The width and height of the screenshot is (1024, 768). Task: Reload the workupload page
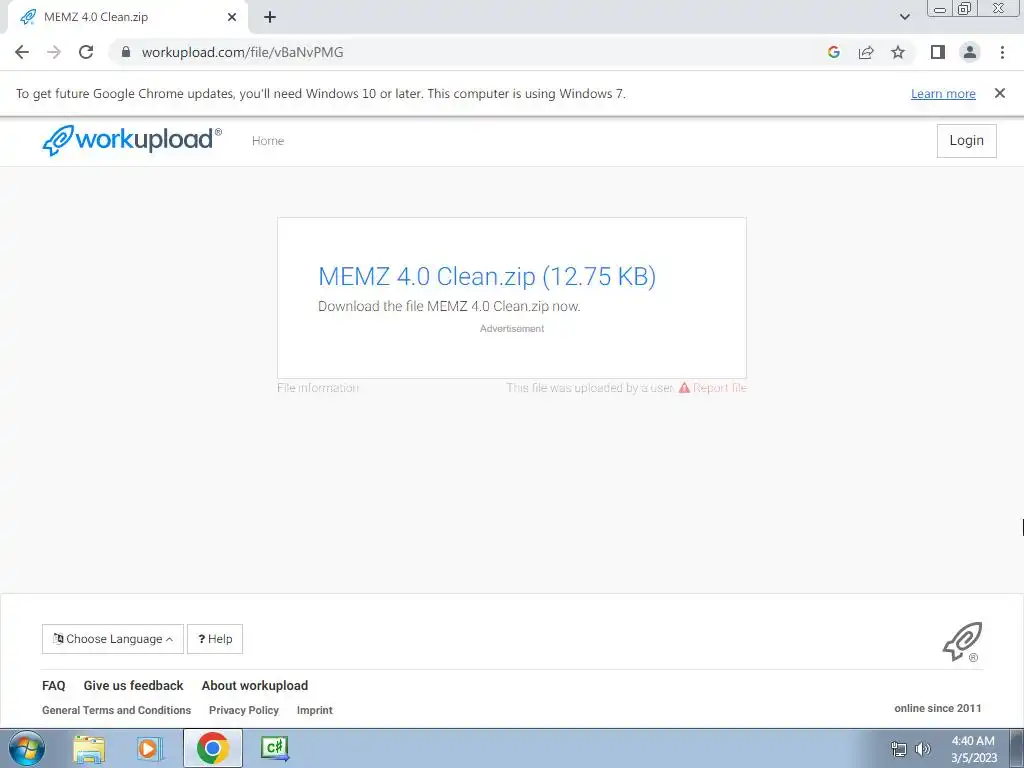pyautogui.click(x=86, y=52)
